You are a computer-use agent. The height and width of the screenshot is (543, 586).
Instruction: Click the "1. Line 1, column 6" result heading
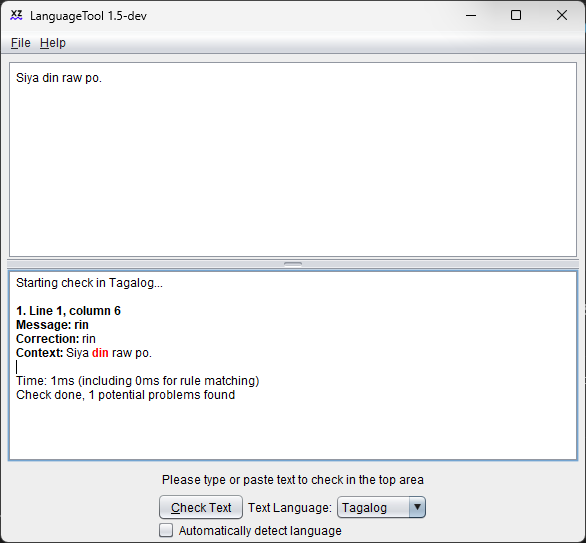click(x=68, y=311)
